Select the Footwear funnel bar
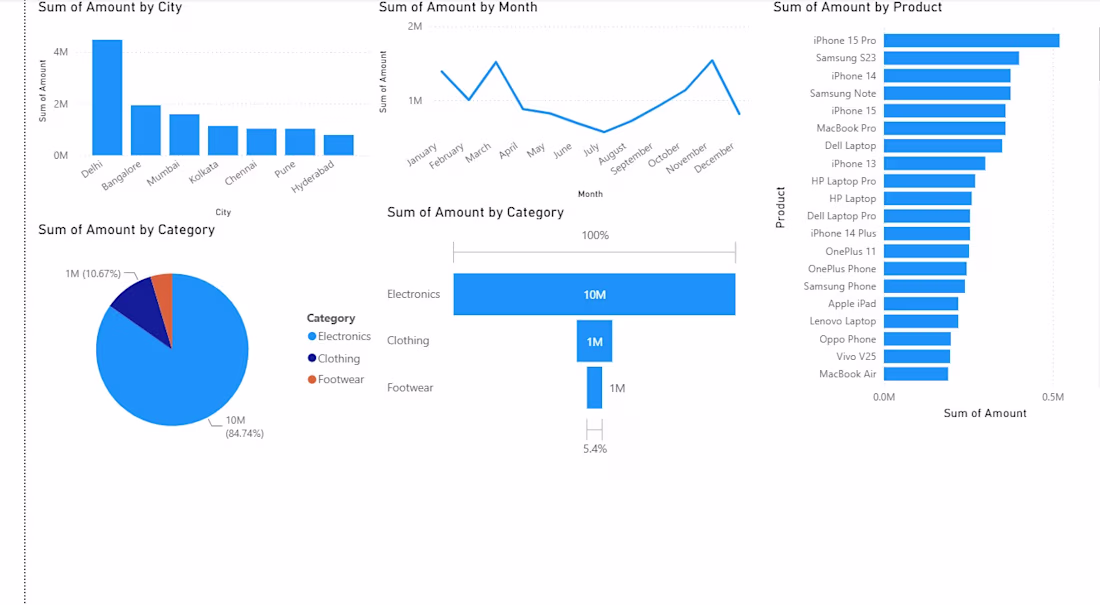Viewport: 1100px width, 605px height. [x=594, y=387]
